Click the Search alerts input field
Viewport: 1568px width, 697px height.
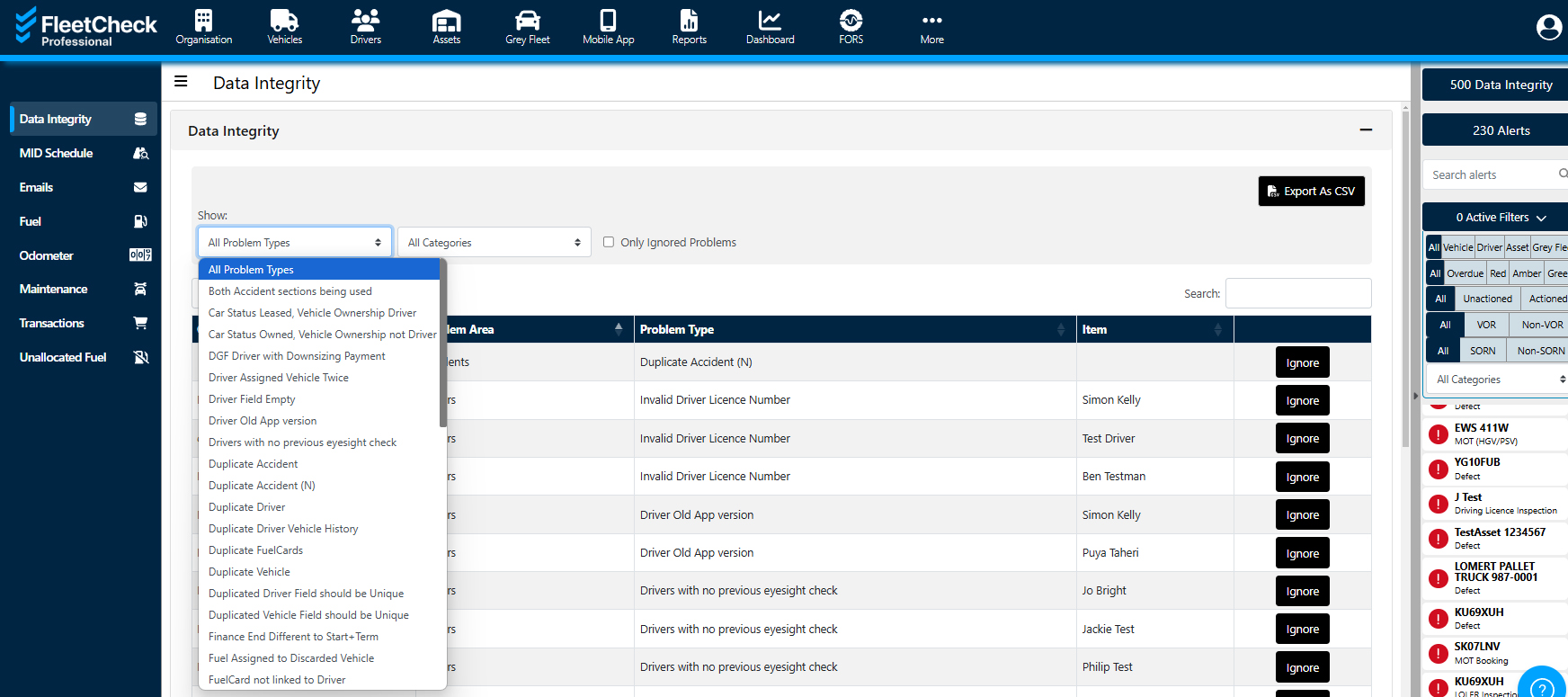(x=1491, y=174)
